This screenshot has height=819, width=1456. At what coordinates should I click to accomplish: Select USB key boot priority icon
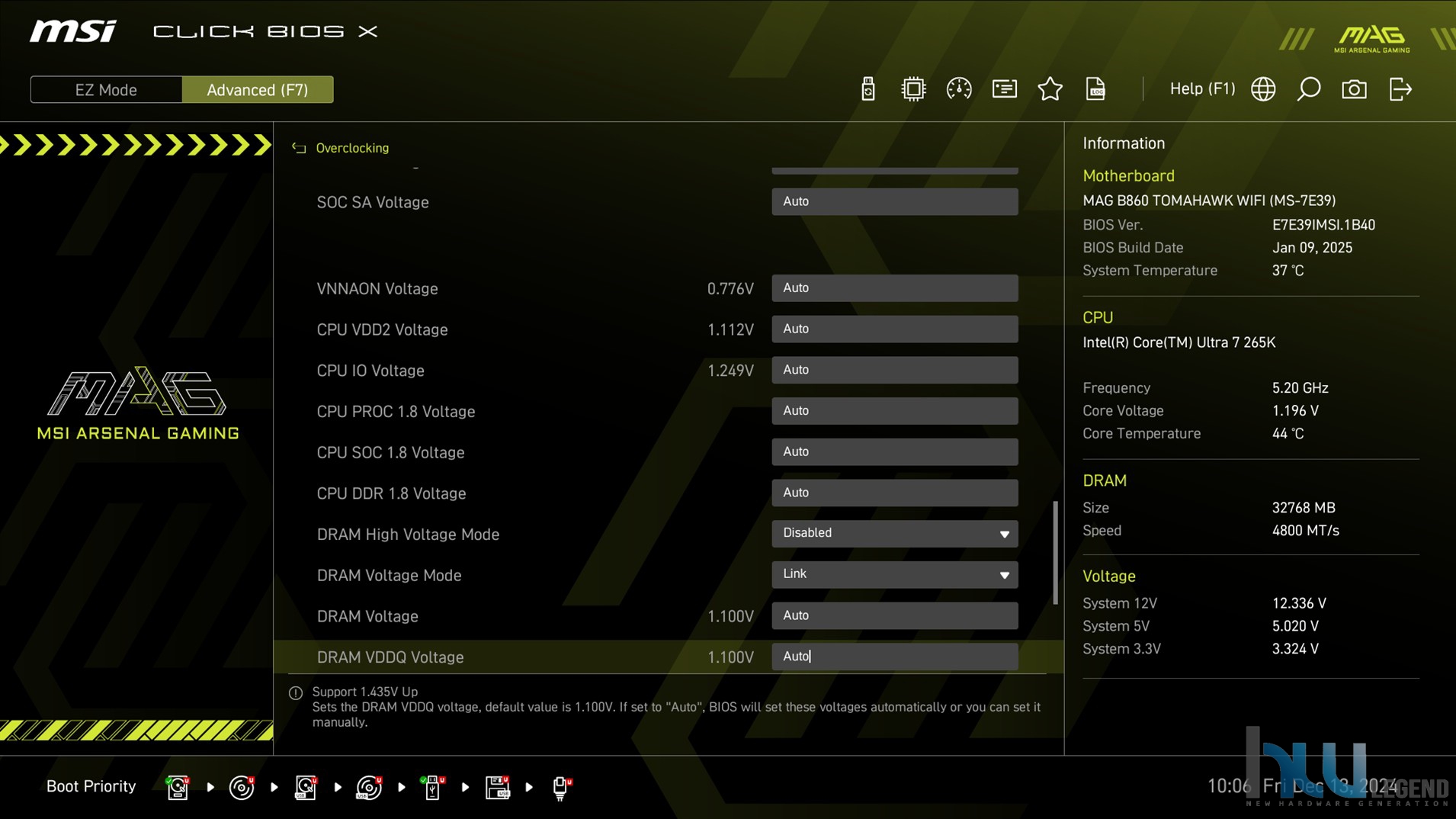(432, 787)
